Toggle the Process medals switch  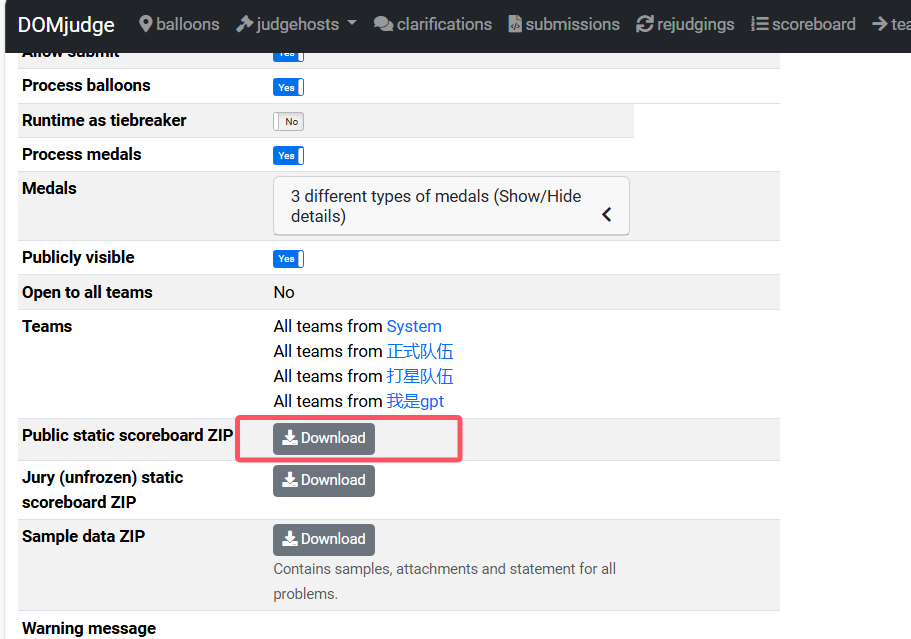(x=288, y=155)
